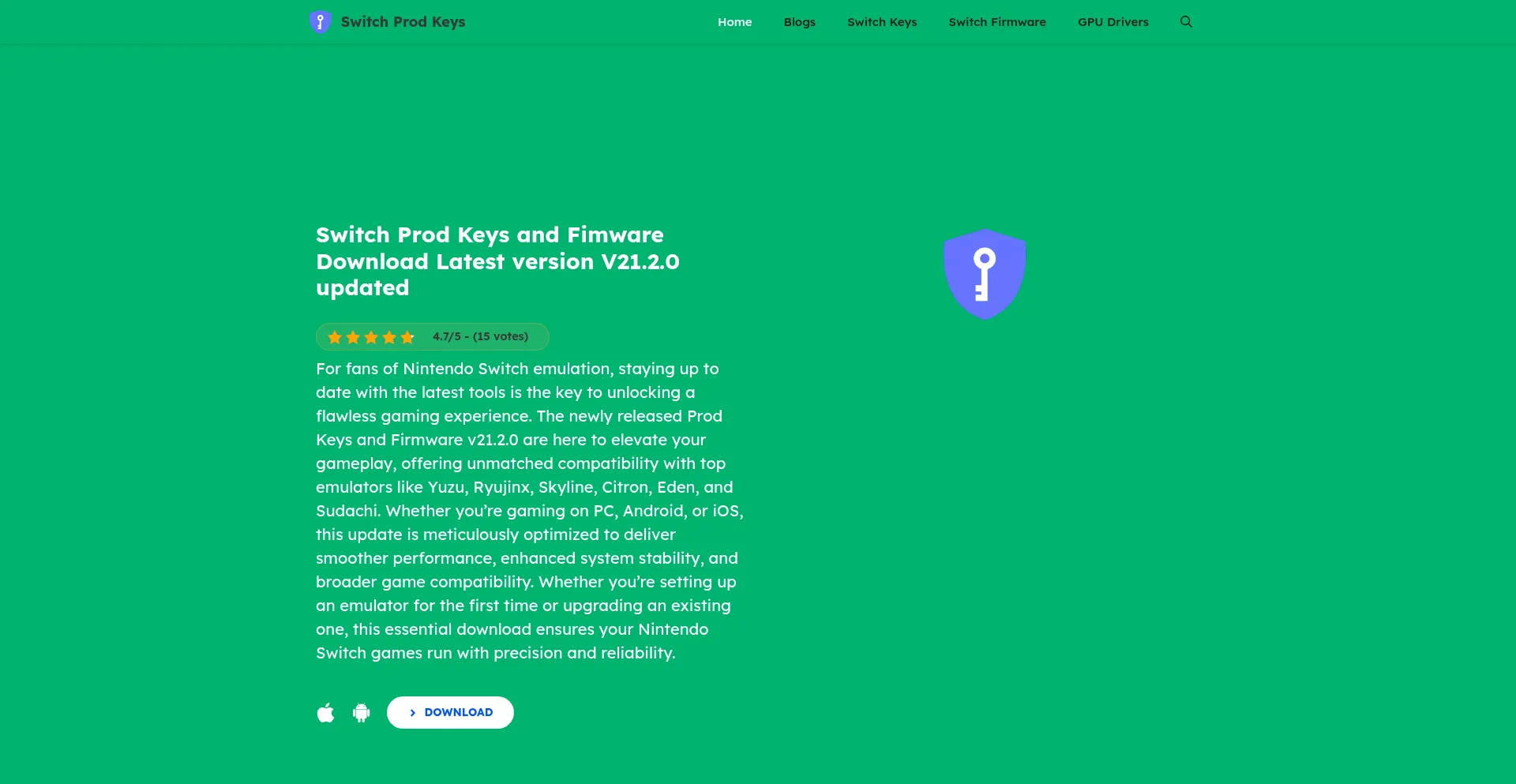Rate with the second star
The height and width of the screenshot is (784, 1516).
353,337
